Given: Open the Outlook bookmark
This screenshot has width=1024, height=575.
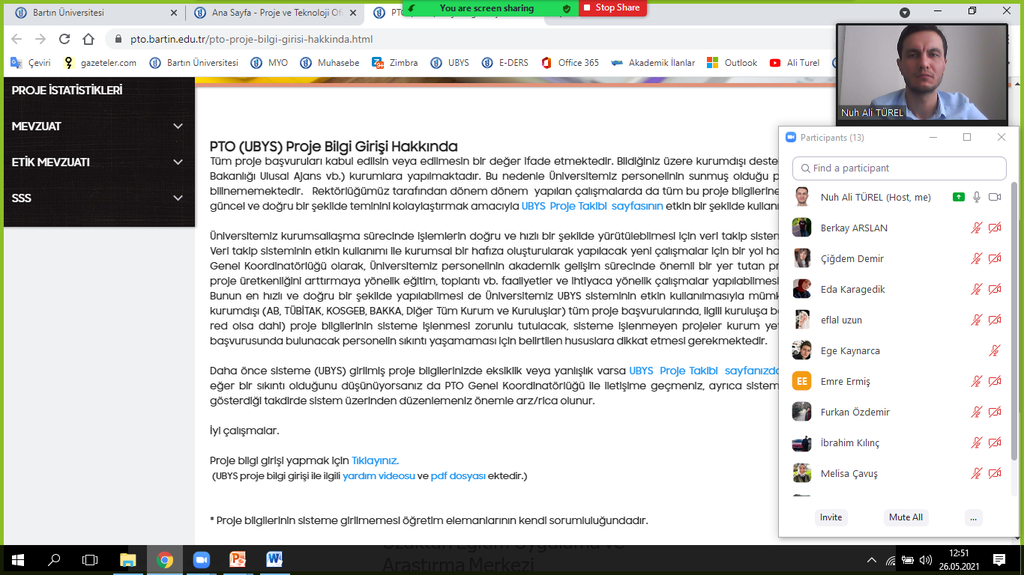Looking at the screenshot, I should 731,63.
